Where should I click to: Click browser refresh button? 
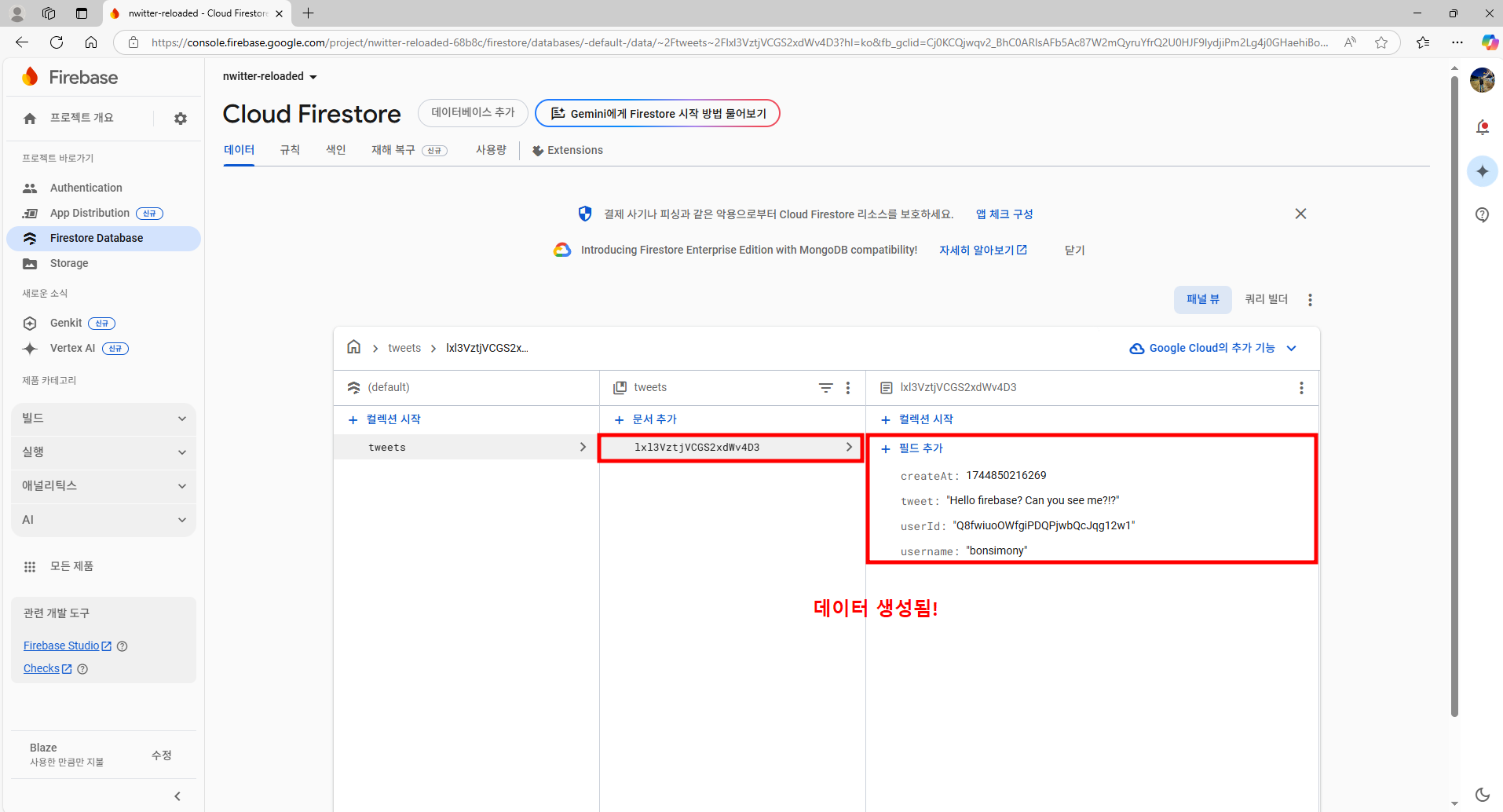[x=57, y=42]
